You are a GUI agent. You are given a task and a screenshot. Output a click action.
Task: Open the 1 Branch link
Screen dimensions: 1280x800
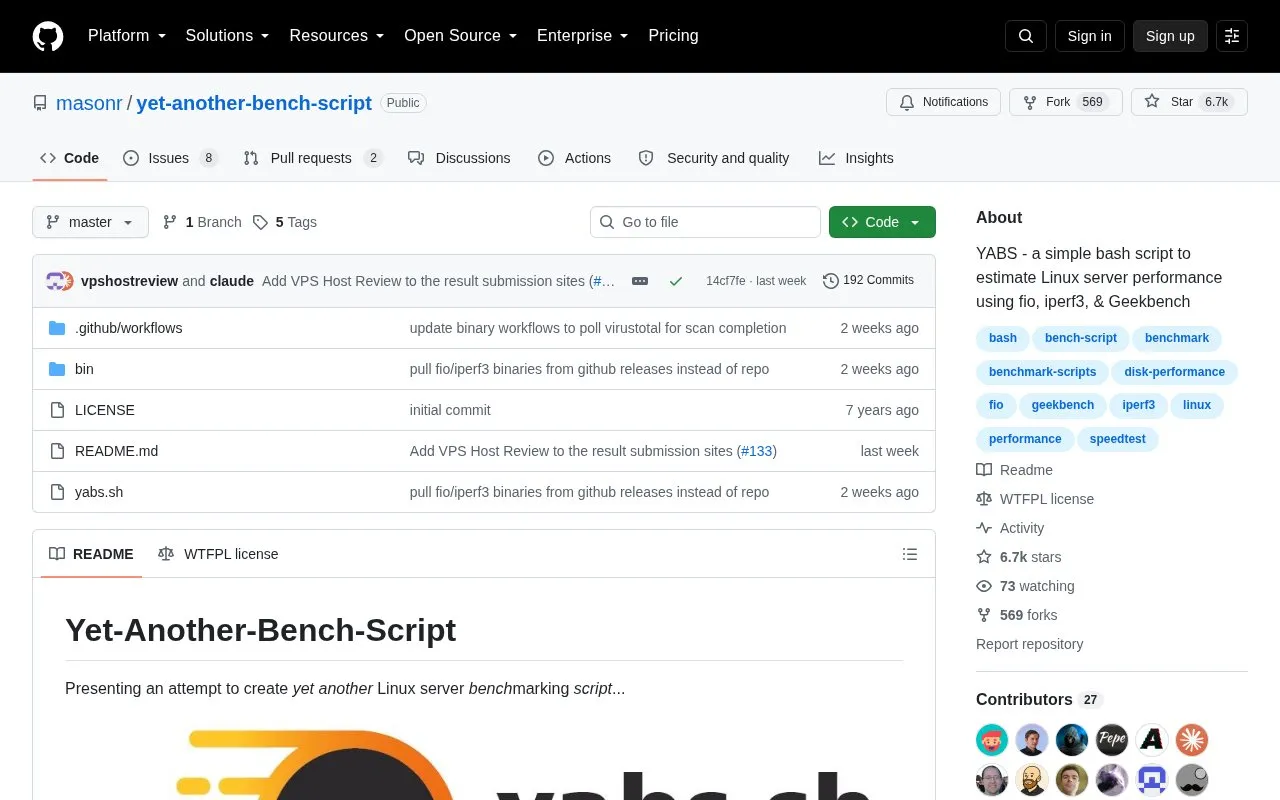coord(202,222)
